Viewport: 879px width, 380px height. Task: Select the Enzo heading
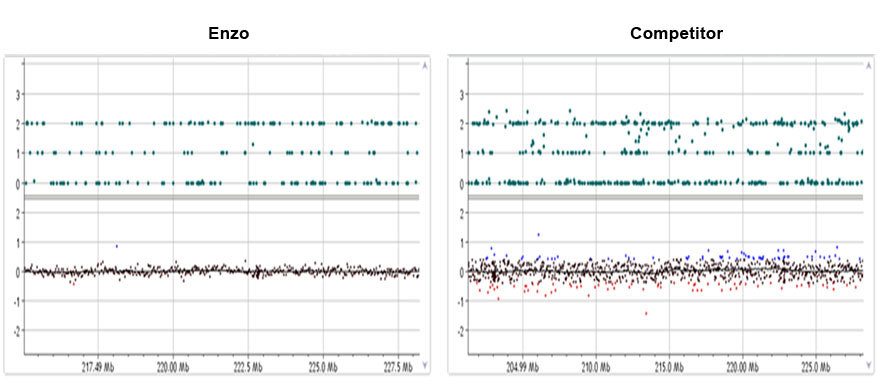tap(229, 34)
